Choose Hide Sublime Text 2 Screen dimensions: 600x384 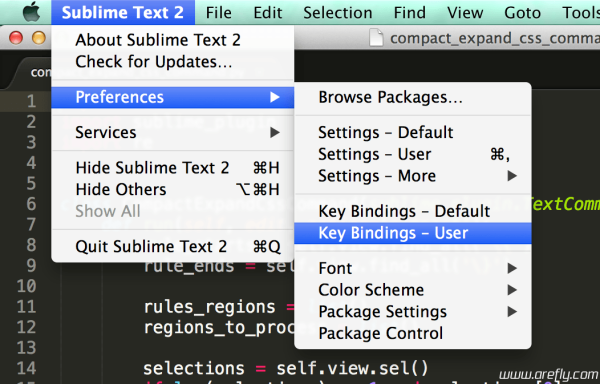point(173,168)
